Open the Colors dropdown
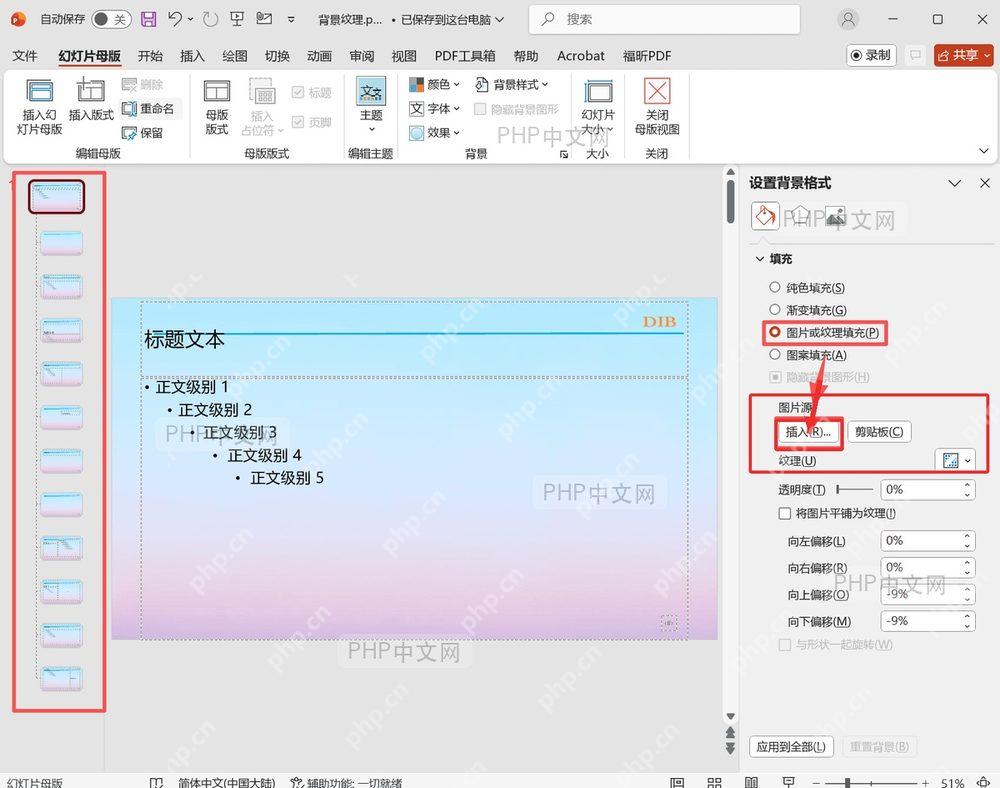This screenshot has width=1000, height=788. 434,84
